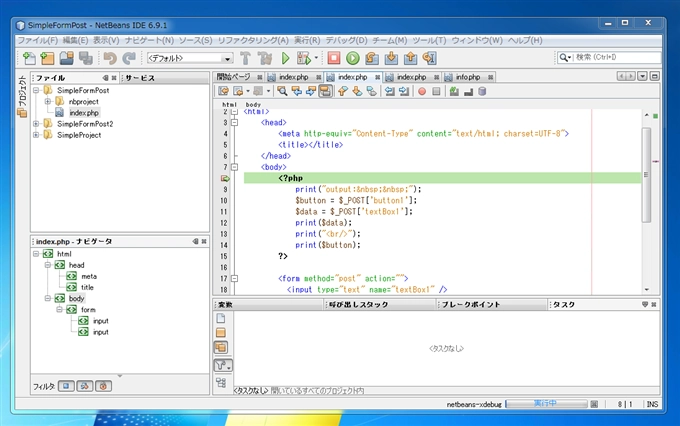Toggle the first Navigator filter button
Viewport: 680px width, 426px height.
click(x=66, y=386)
